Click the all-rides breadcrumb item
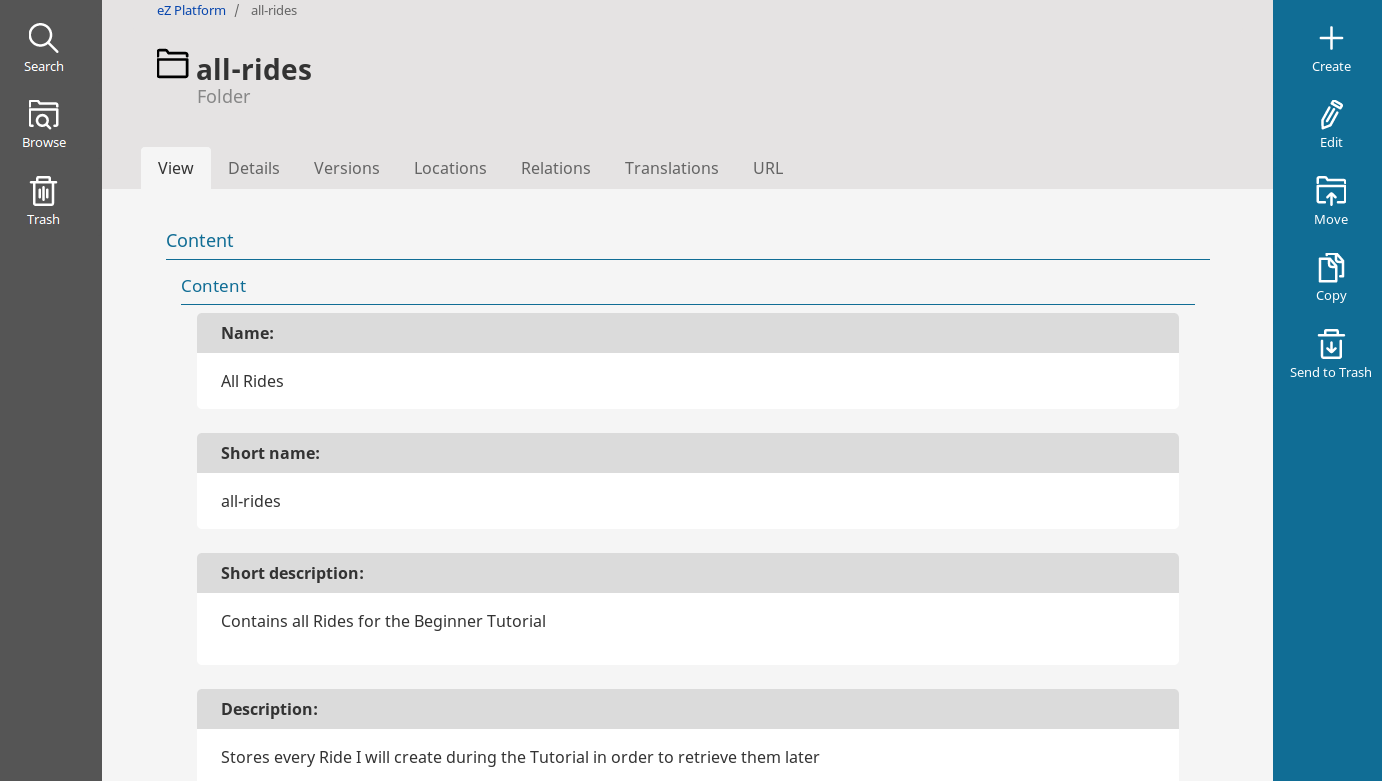 274,10
